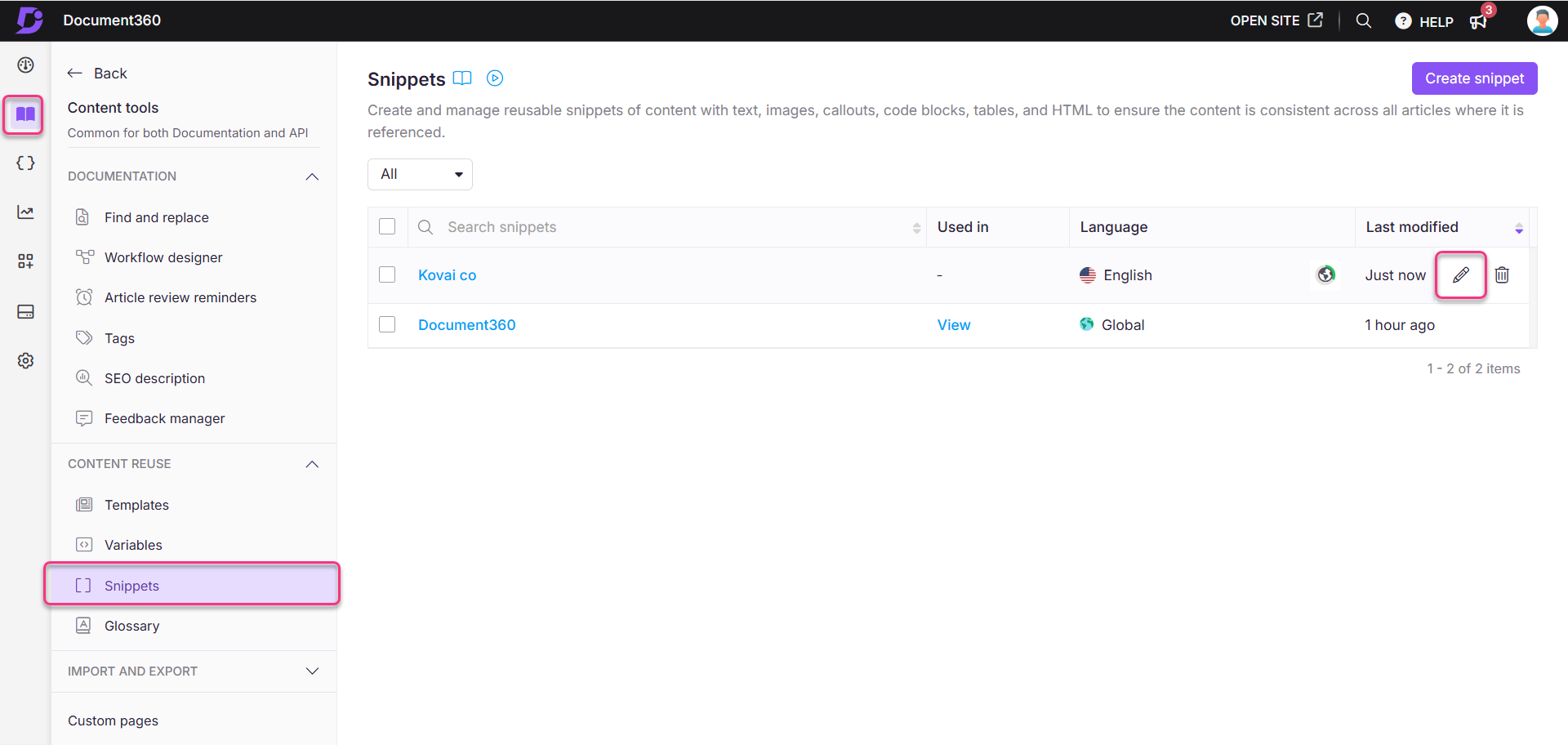Open the Kovai co snippet link
This screenshot has height=745, width=1568.
coord(447,275)
